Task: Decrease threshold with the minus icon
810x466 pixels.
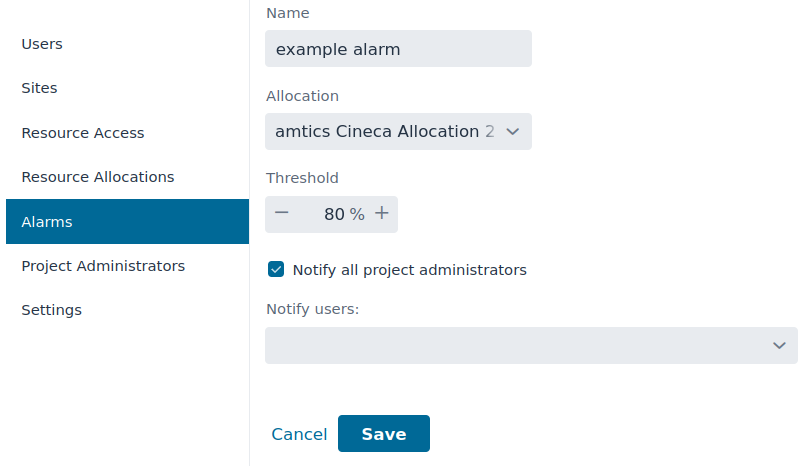Action: [281, 214]
